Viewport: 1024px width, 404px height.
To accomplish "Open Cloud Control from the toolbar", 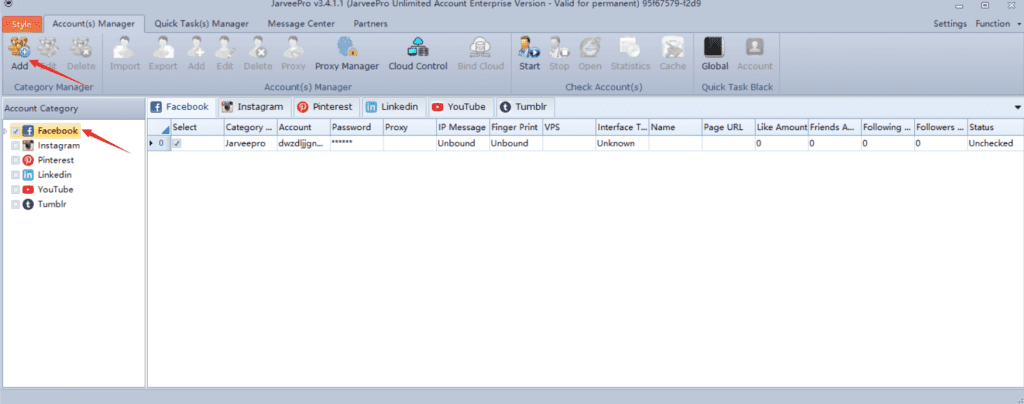I will coord(417,52).
